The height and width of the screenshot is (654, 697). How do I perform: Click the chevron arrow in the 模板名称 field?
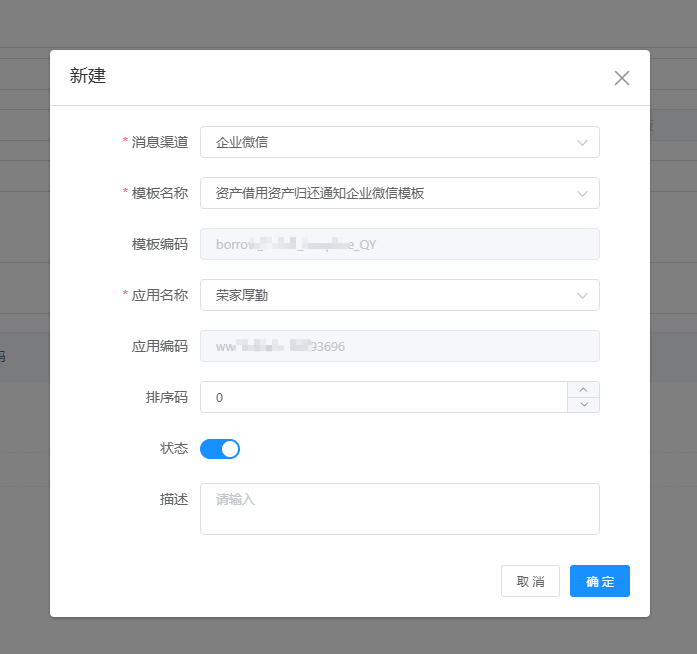[x=583, y=194]
